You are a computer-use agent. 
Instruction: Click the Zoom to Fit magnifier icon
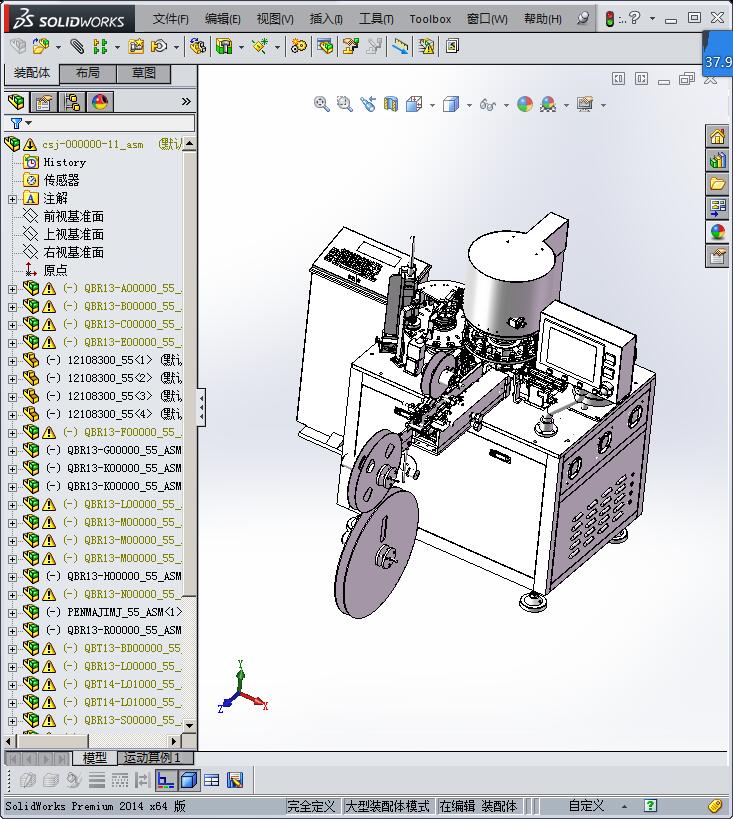pos(322,104)
